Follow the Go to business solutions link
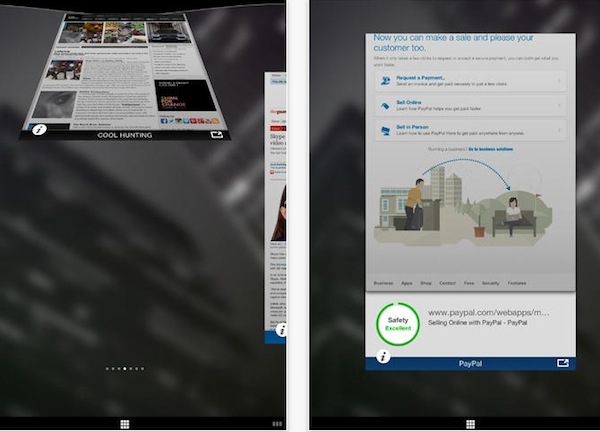The height and width of the screenshot is (432, 600). pyautogui.click(x=491, y=149)
